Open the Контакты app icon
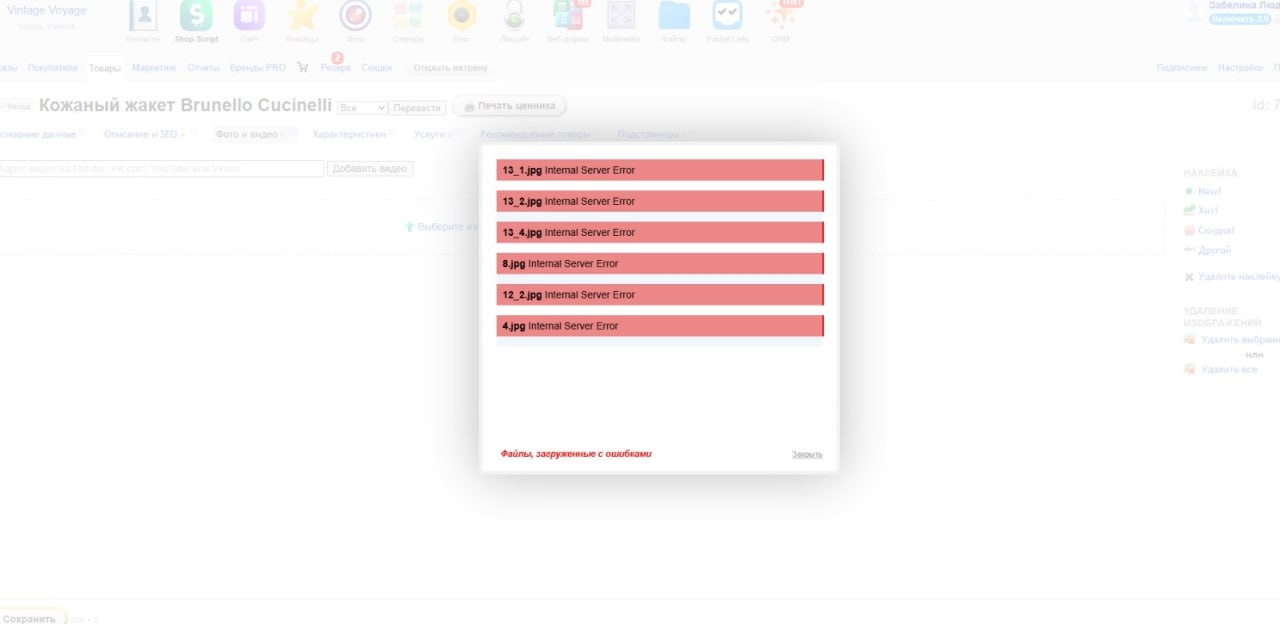 (x=143, y=16)
